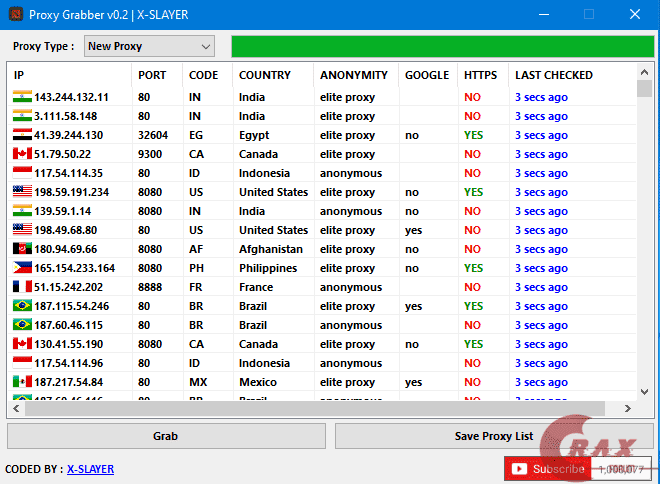Click the Save Proxy List button

click(x=493, y=436)
